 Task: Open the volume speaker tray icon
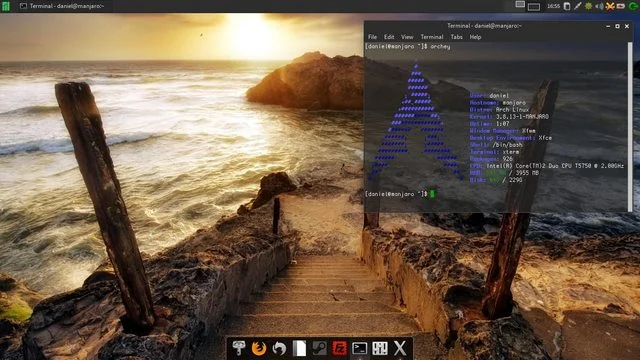599,6
